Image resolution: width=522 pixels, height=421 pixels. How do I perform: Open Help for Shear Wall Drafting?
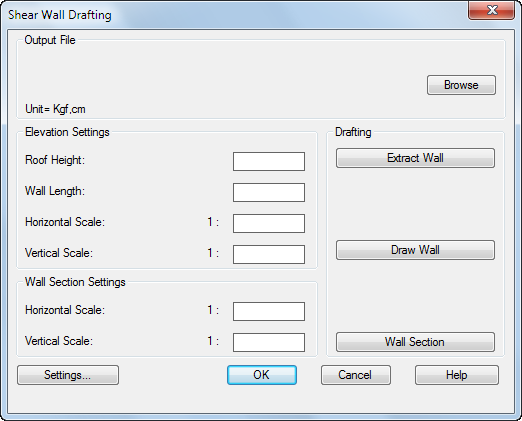click(457, 375)
